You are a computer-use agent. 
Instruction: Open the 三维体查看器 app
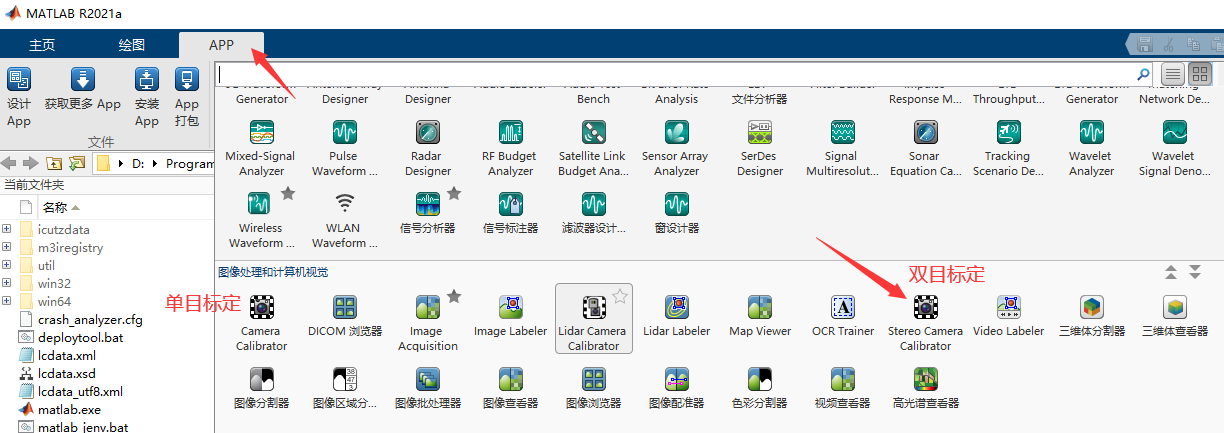pyautogui.click(x=1175, y=315)
